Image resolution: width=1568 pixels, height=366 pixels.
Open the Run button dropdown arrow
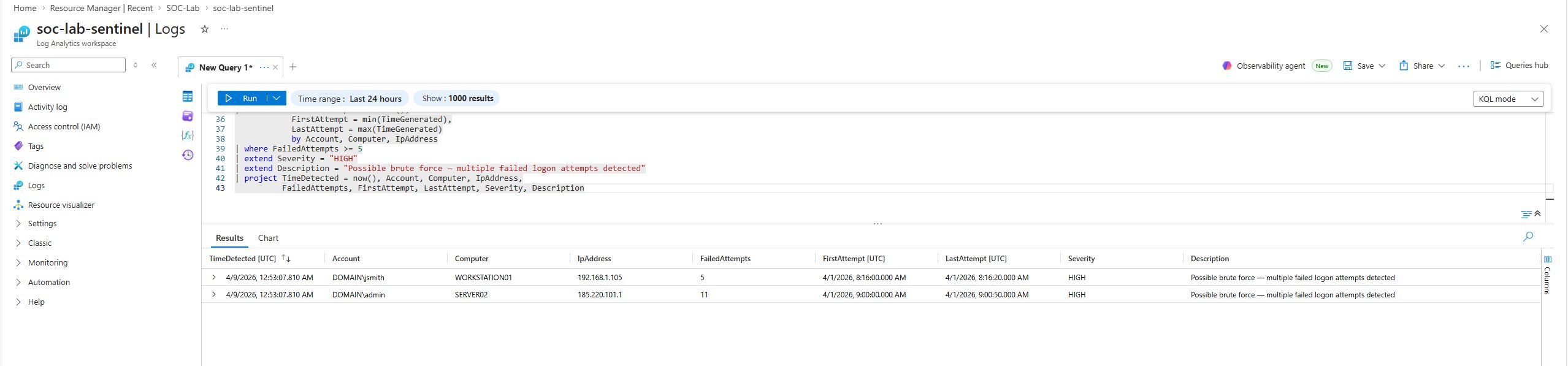[277, 98]
